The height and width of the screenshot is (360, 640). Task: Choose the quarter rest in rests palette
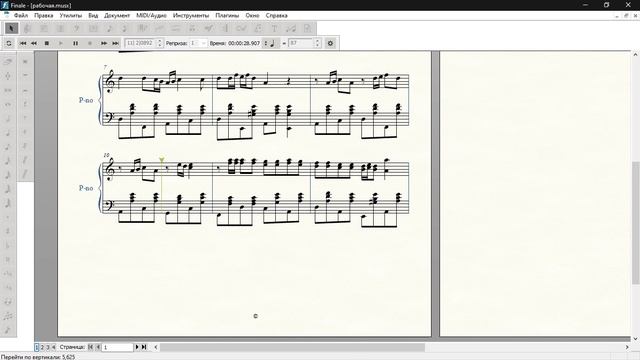(25, 104)
